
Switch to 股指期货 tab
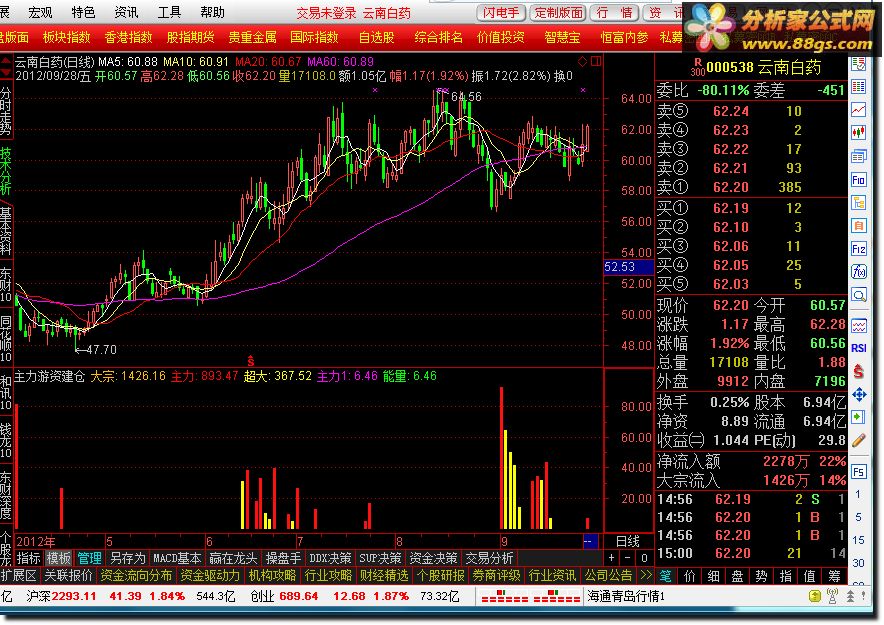pos(191,38)
